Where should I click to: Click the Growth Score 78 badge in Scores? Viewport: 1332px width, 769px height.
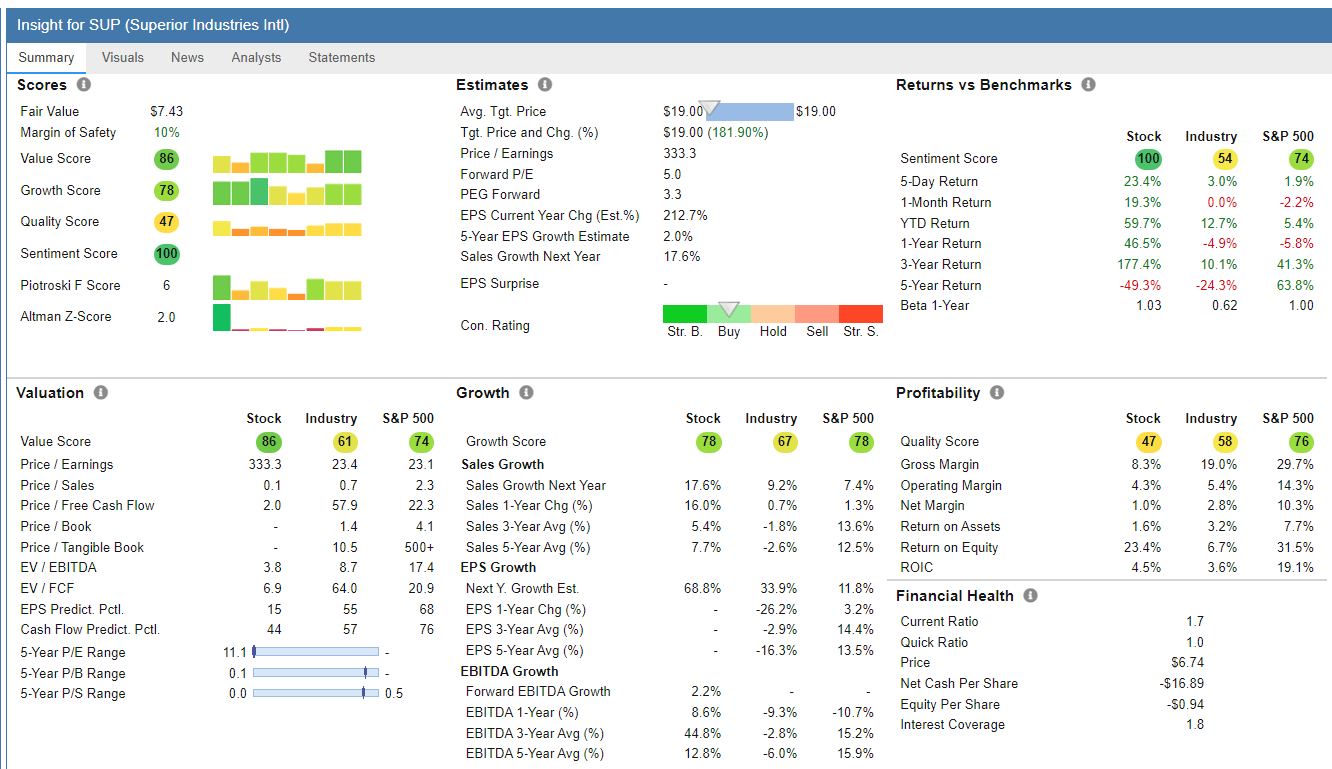click(166, 191)
